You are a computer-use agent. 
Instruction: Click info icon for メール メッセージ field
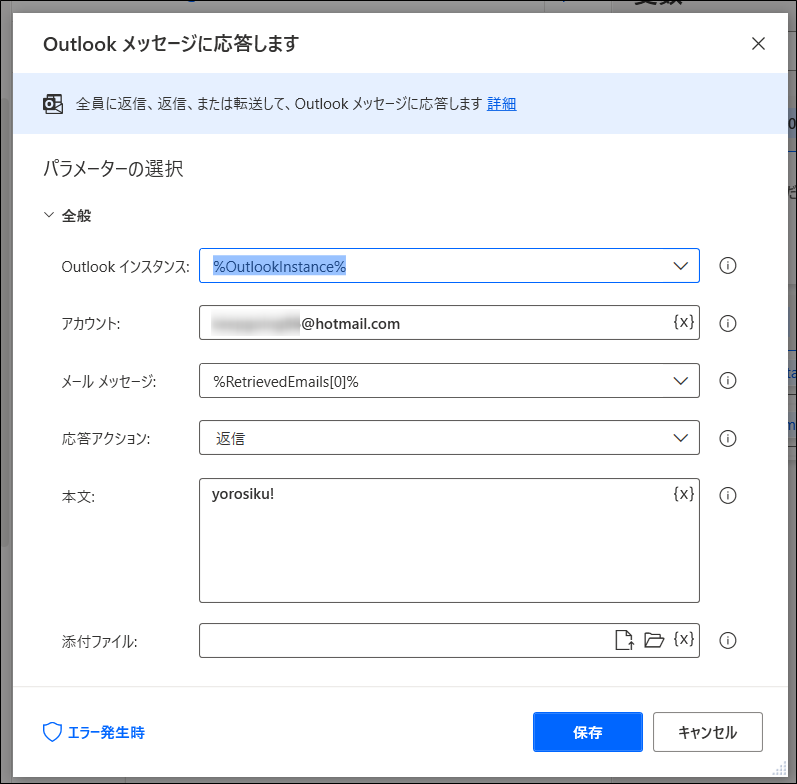(x=727, y=380)
